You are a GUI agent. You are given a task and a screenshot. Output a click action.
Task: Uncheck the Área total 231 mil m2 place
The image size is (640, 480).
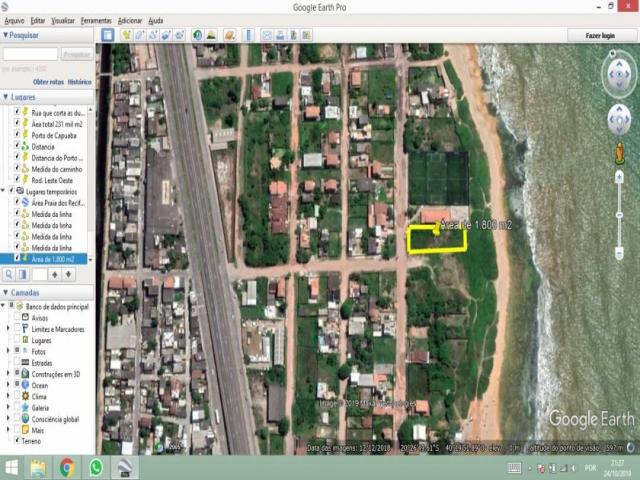[x=17, y=122]
